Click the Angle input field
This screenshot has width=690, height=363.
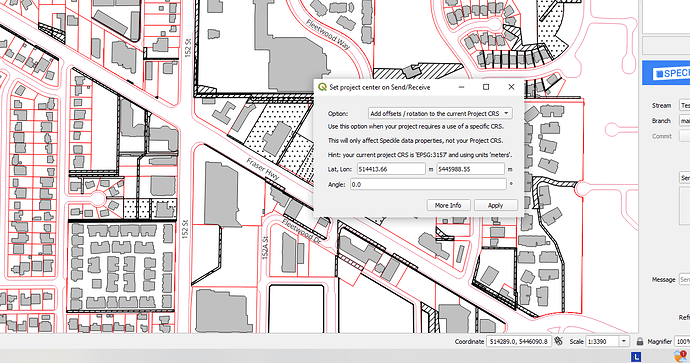pos(428,184)
